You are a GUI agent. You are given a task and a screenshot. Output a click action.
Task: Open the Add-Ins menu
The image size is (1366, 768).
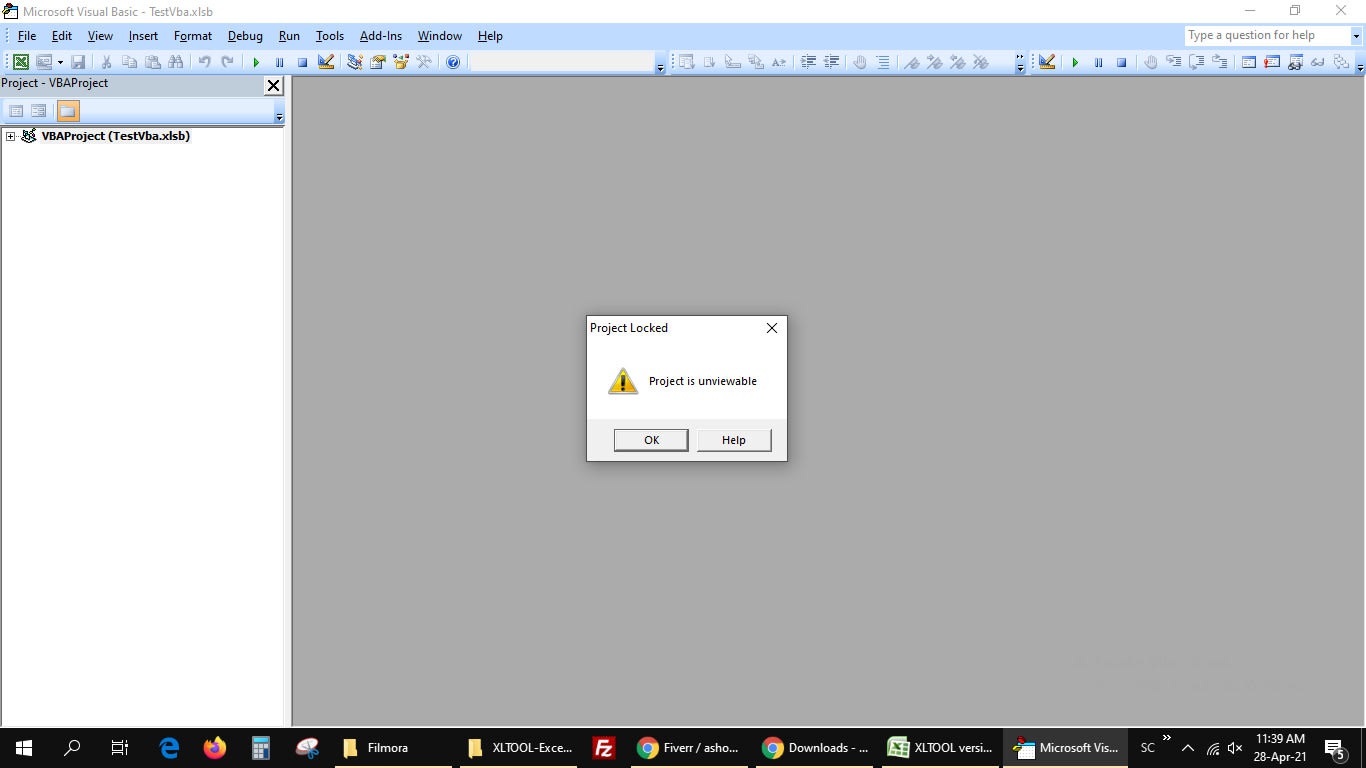coord(381,36)
